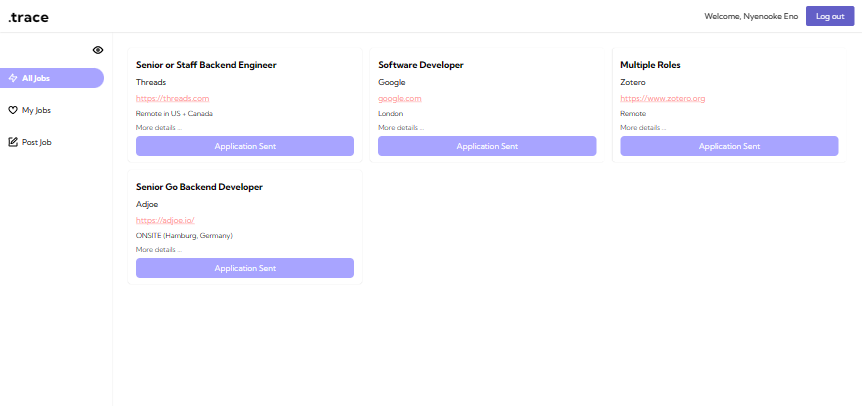This screenshot has width=863, height=406.
Task: Click Application Sent on Zotero job card
Action: pos(729,146)
